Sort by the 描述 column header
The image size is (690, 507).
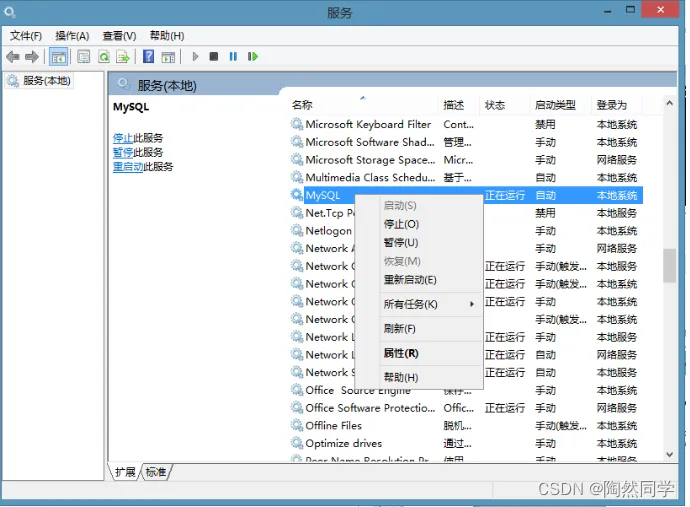click(x=459, y=105)
